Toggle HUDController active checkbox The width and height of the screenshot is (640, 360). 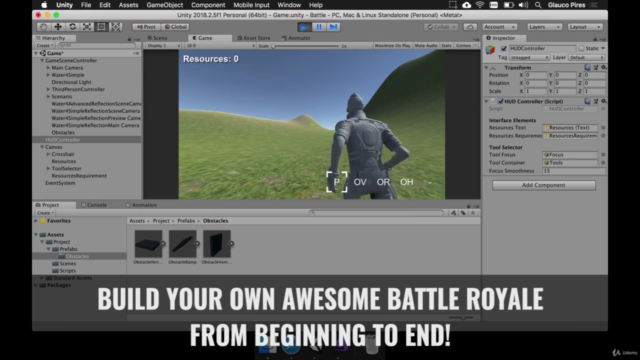tap(503, 48)
